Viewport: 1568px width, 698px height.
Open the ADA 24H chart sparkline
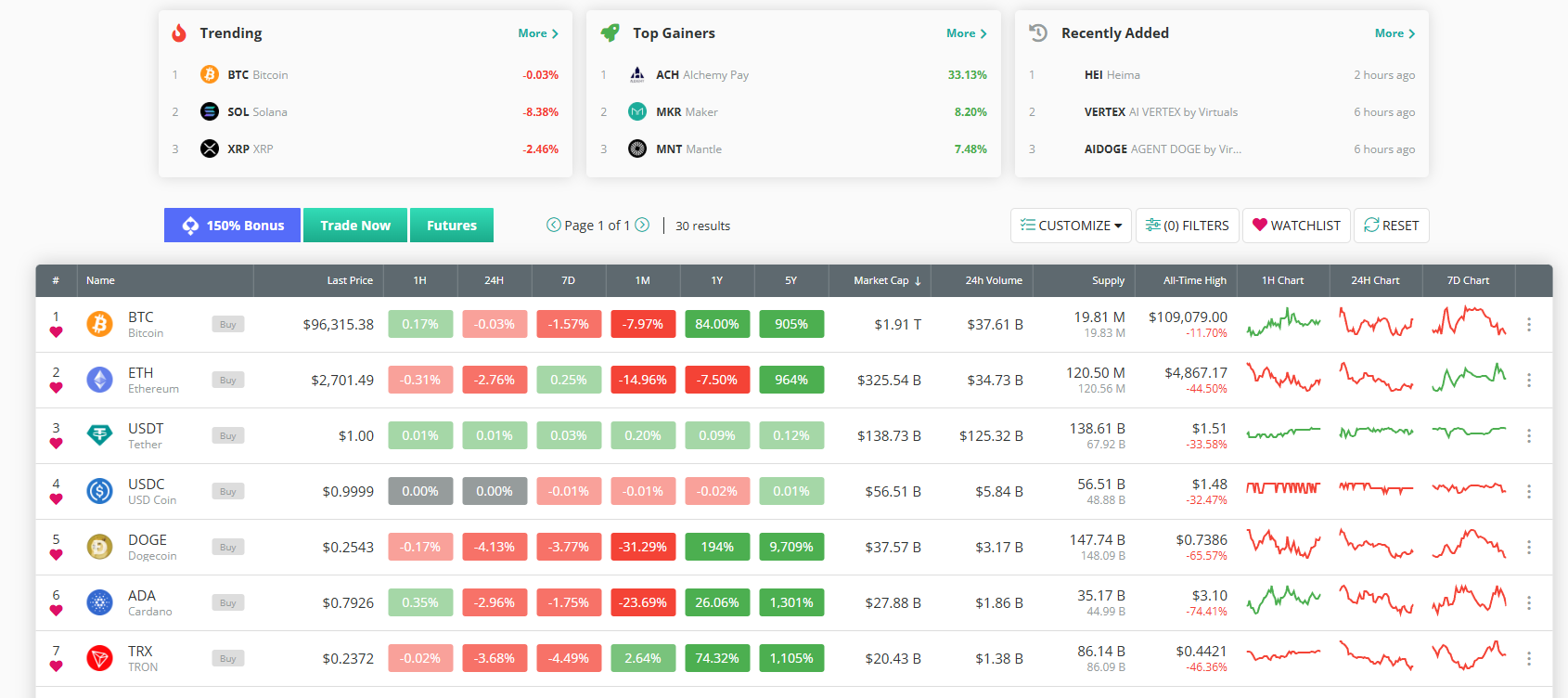[1376, 601]
